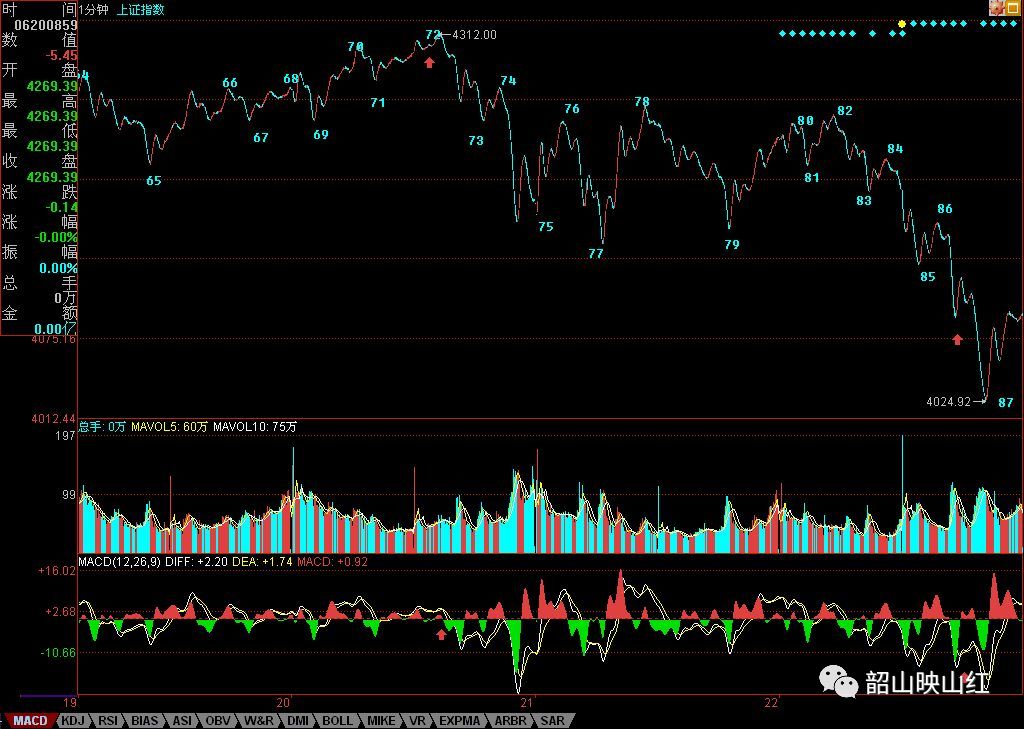
Task: Click wave label 84 on the chart
Action: point(895,149)
